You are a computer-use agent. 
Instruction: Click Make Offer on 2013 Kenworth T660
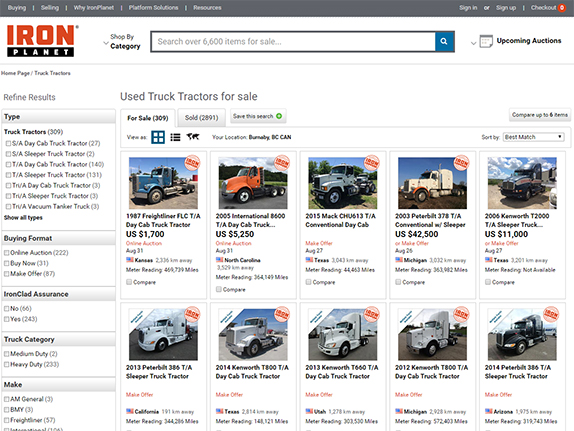(x=319, y=394)
